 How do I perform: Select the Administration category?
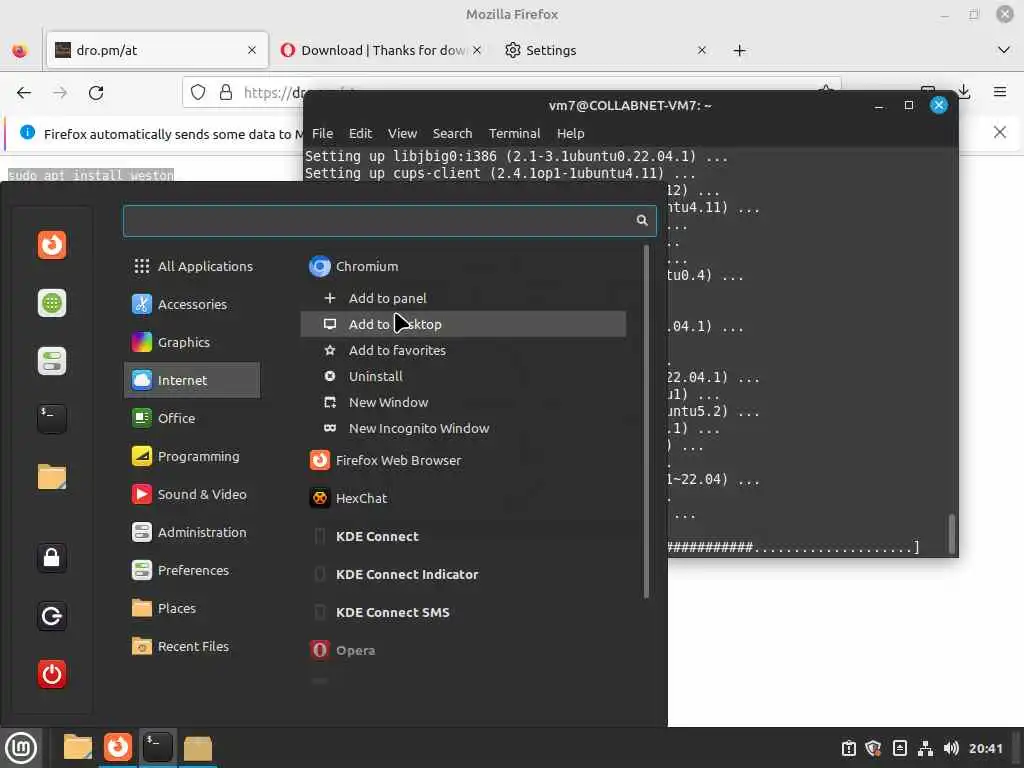192,532
